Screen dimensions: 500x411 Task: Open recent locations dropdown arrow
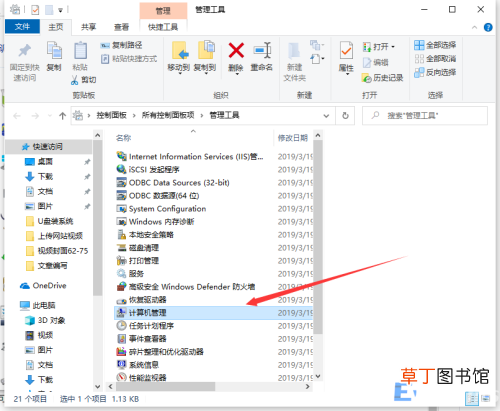click(50, 116)
